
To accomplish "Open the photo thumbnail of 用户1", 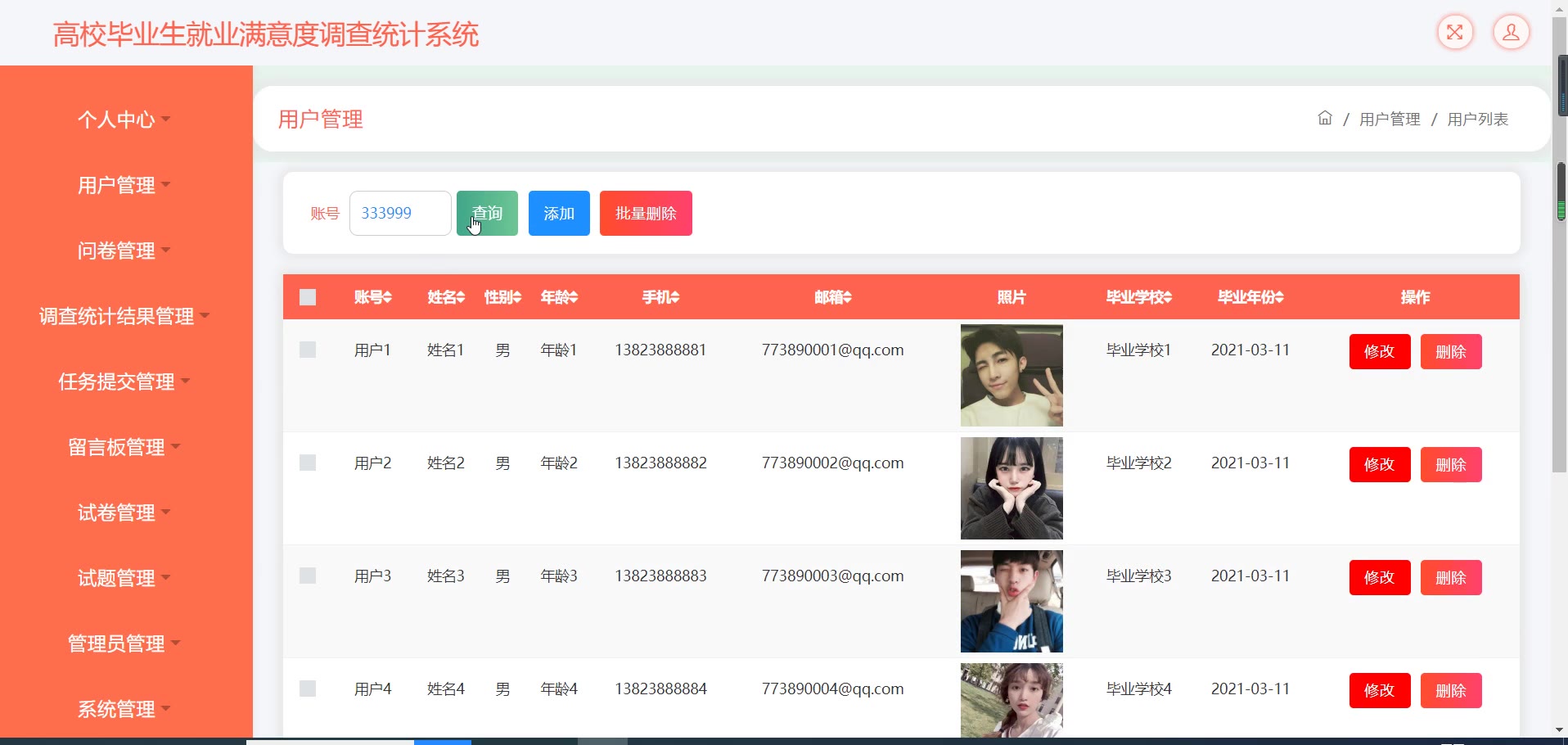I will [x=1012, y=375].
